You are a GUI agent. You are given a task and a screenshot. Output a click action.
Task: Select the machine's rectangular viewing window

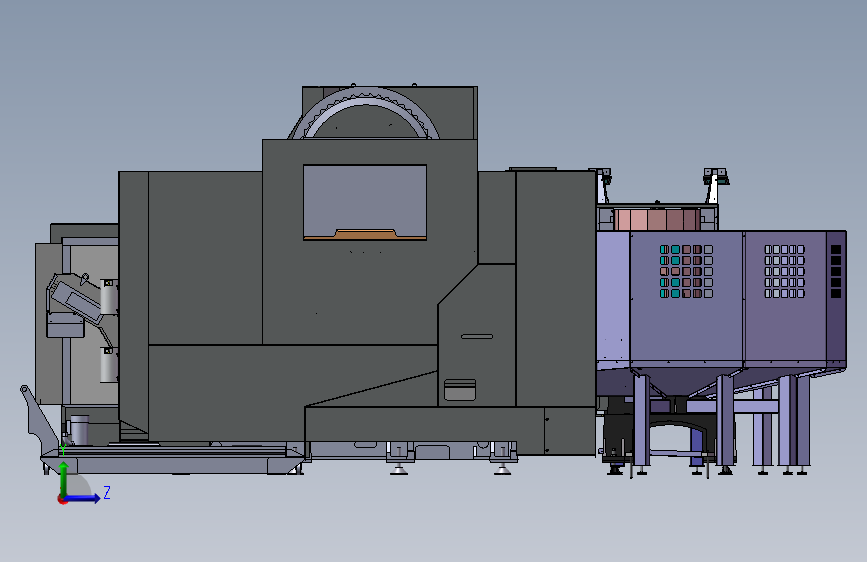[365, 202]
